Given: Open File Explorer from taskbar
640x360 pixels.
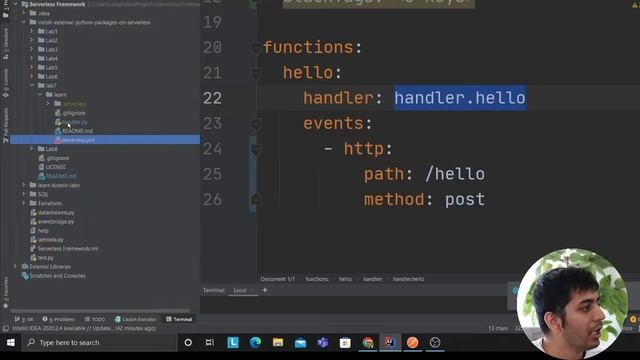Looking at the screenshot, I should (x=278, y=342).
